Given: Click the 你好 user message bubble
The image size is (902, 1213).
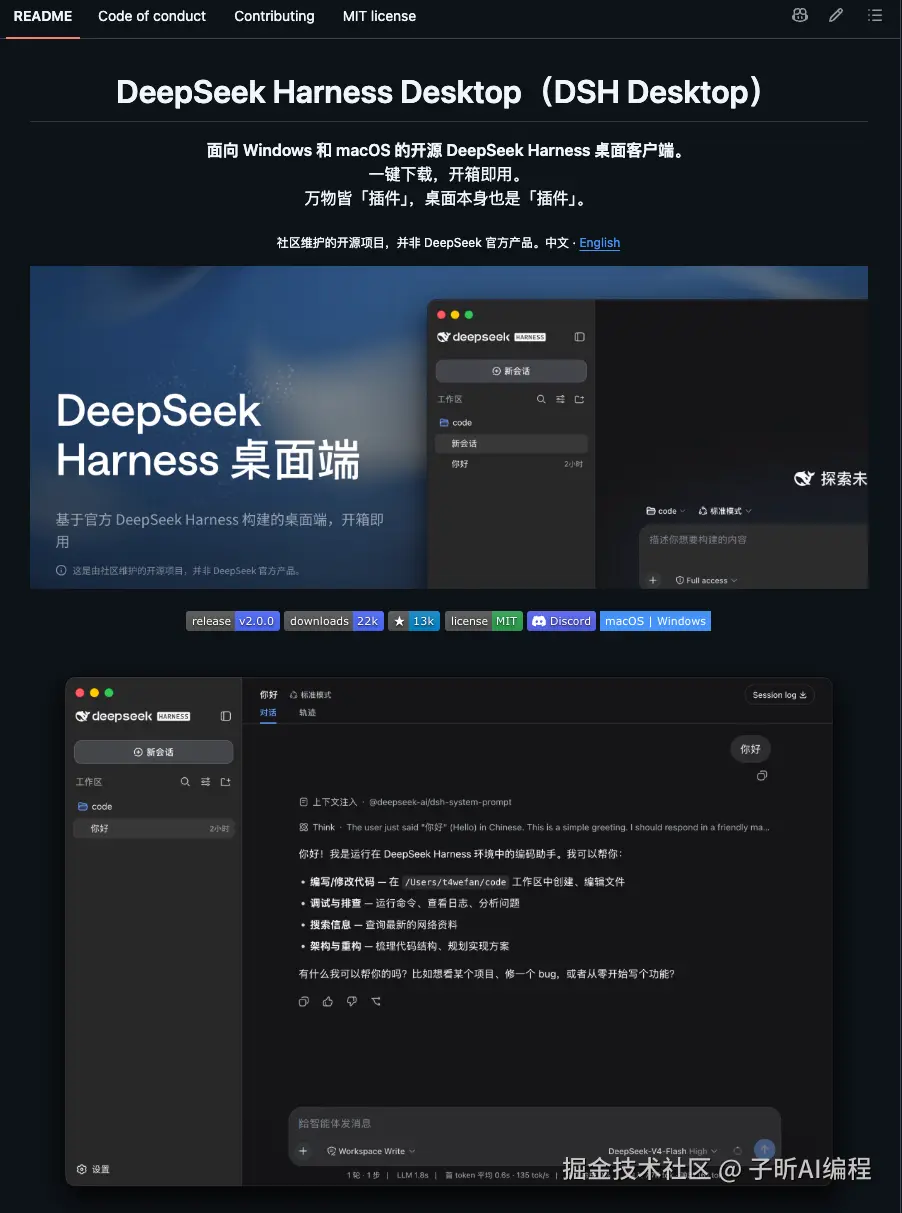Looking at the screenshot, I should tap(750, 748).
